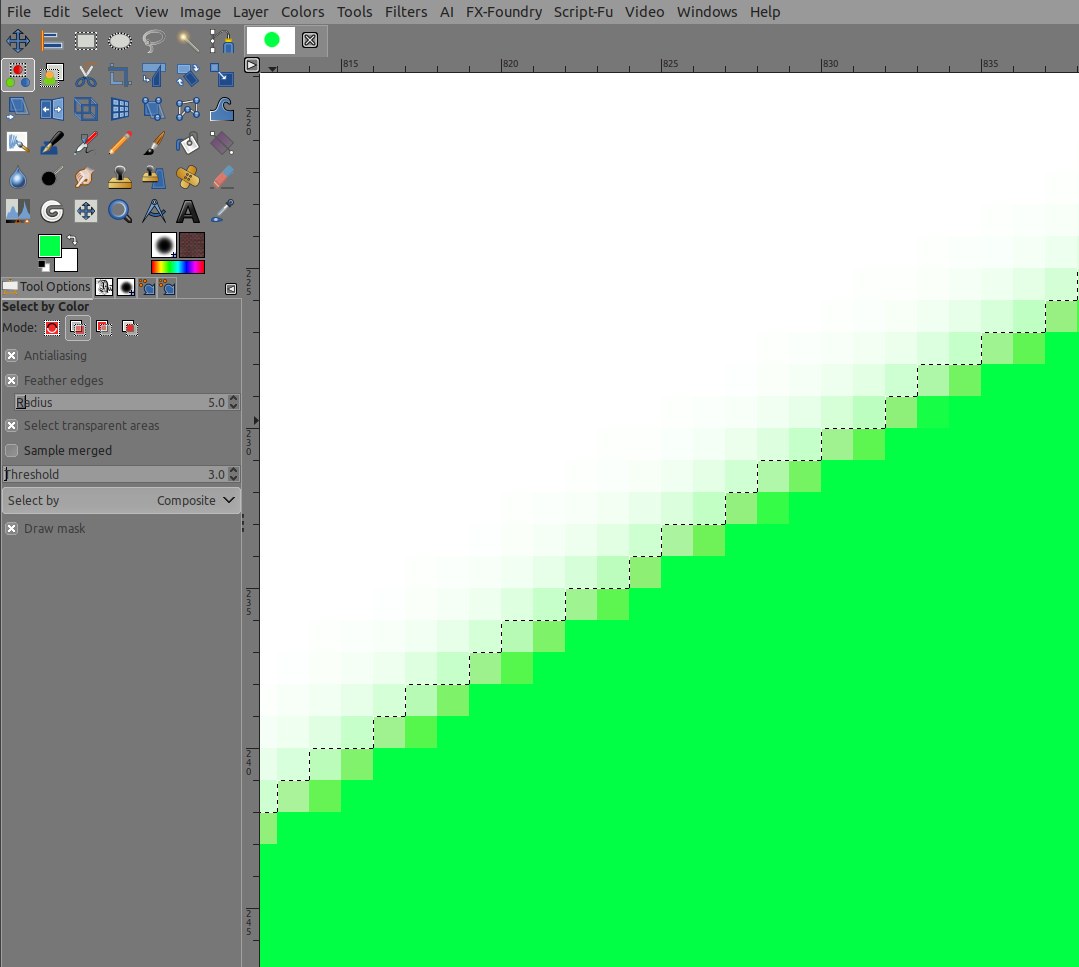The image size is (1079, 967).
Task: Select the Warp Transform wave icon
Action: point(222,109)
